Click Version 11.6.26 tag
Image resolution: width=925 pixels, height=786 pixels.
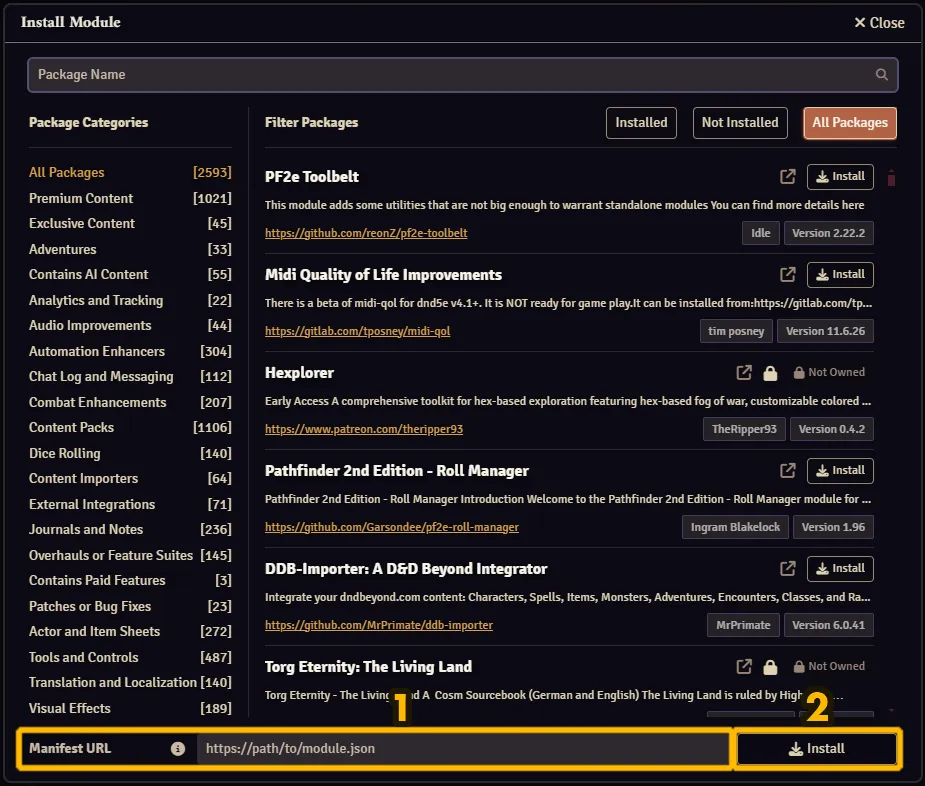click(x=825, y=331)
